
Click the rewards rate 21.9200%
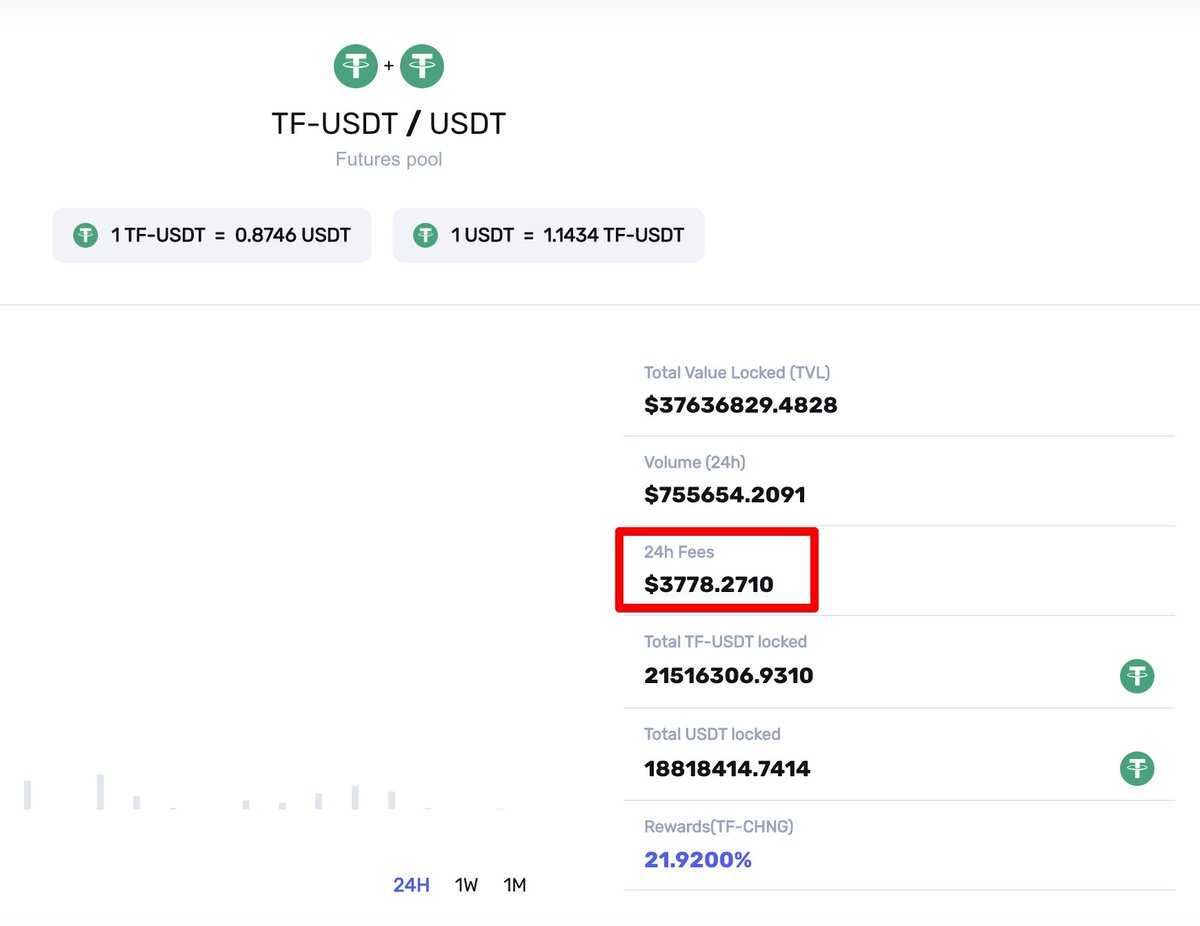tap(698, 860)
